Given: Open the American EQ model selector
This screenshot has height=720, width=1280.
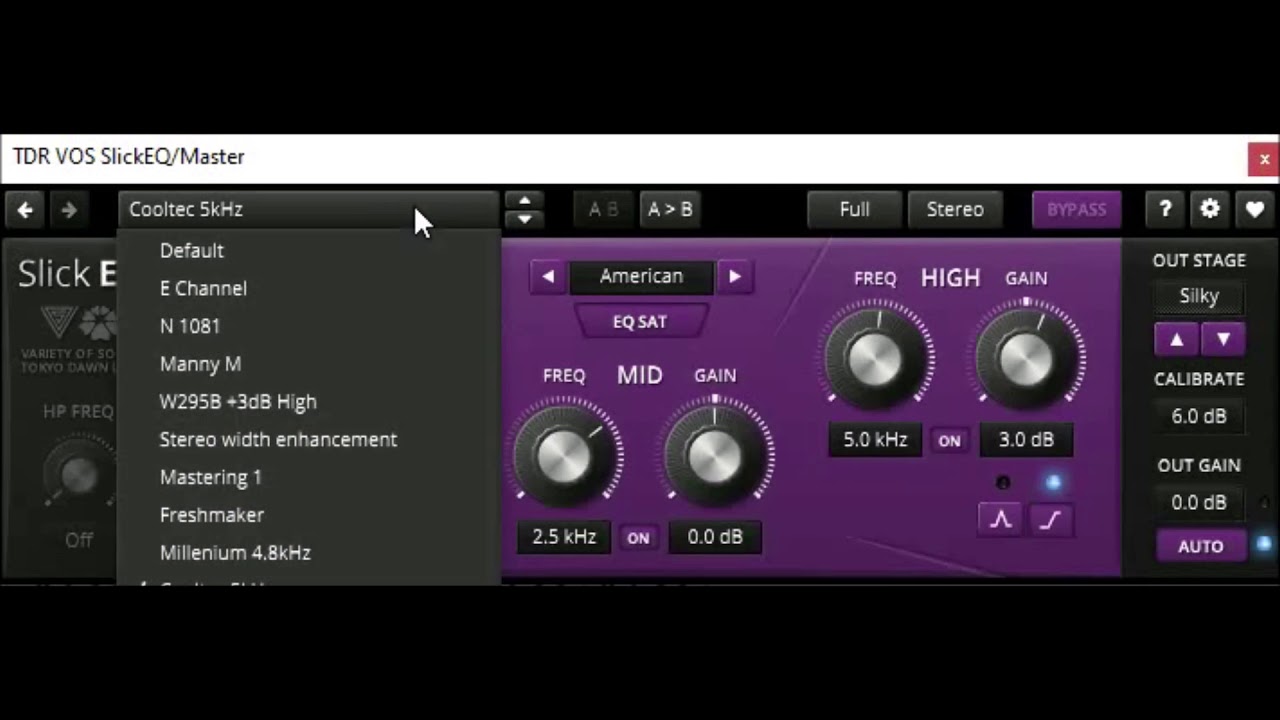Looking at the screenshot, I should pyautogui.click(x=641, y=277).
